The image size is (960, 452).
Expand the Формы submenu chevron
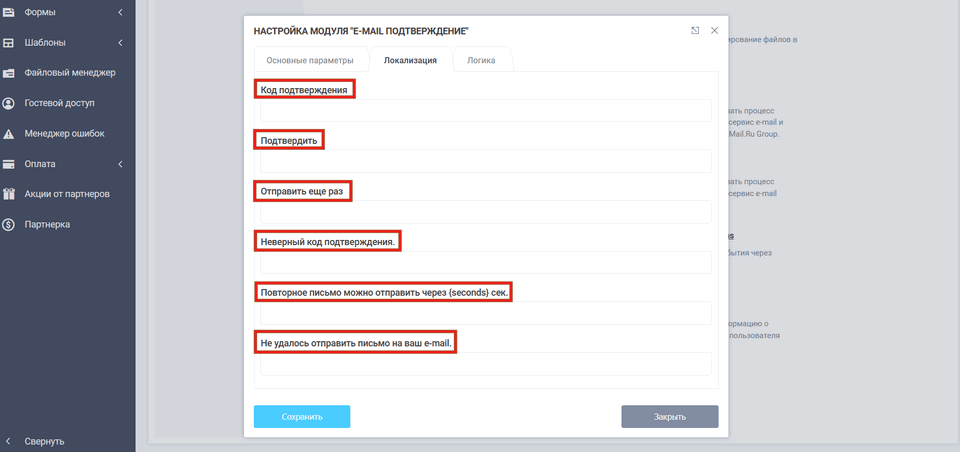[120, 12]
